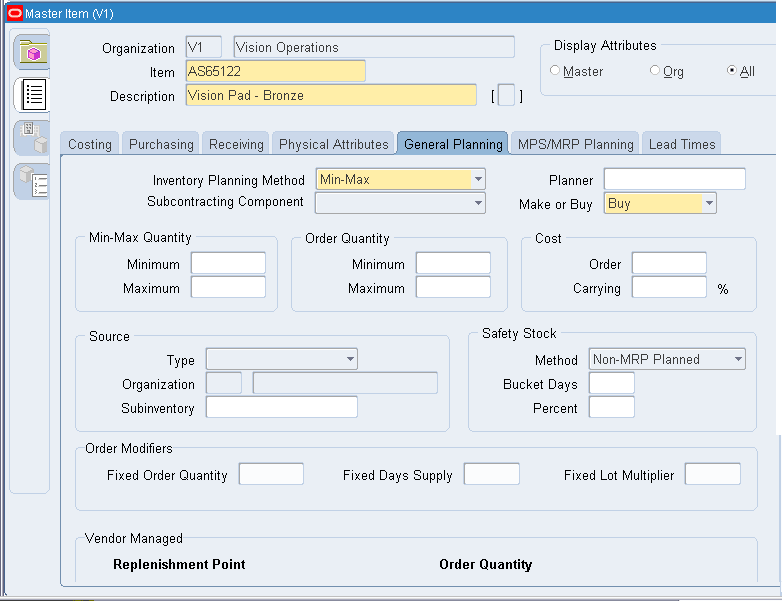Image resolution: width=782 pixels, height=603 pixels.
Task: Open Safety Stock Method dropdown
Action: 738,359
